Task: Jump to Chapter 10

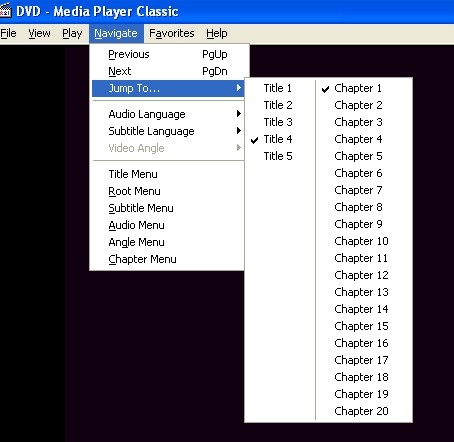Action: (364, 241)
